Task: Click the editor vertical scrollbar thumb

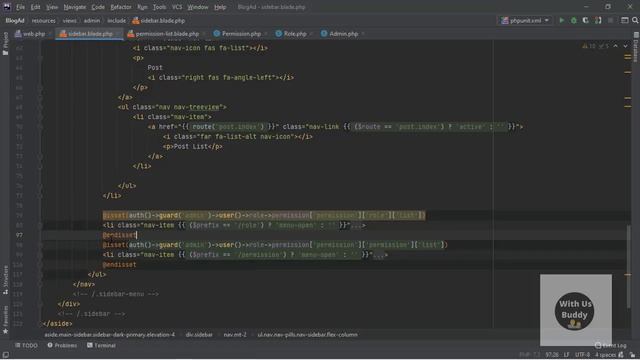Action: pos(629,267)
